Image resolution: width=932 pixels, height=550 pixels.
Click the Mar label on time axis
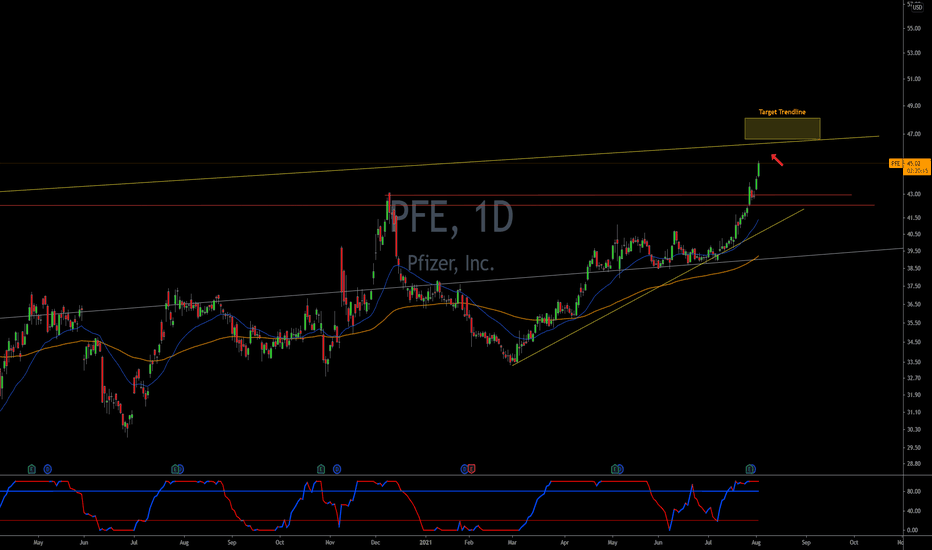[512, 542]
